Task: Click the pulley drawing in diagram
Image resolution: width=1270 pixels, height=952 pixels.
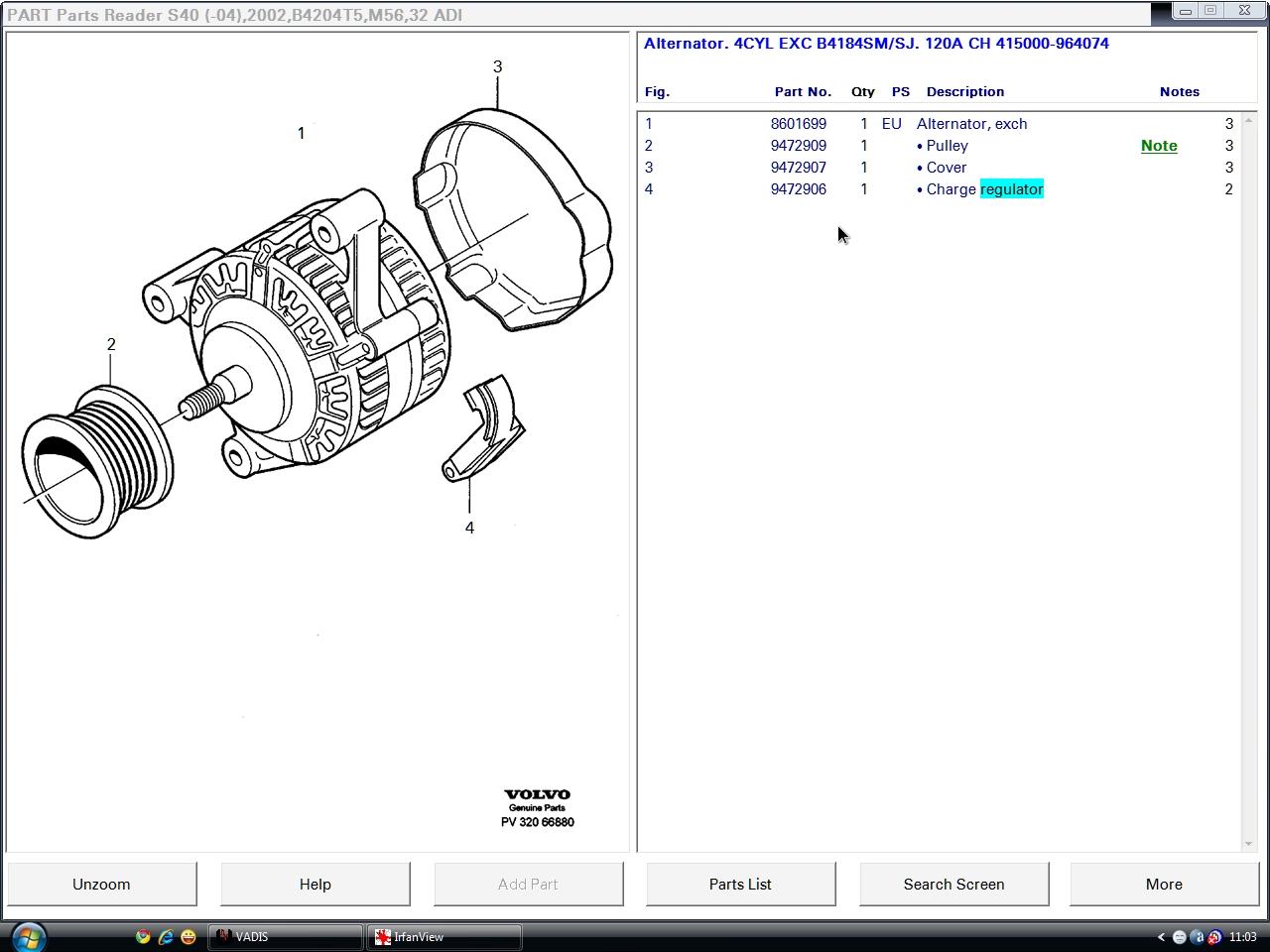Action: point(97,463)
